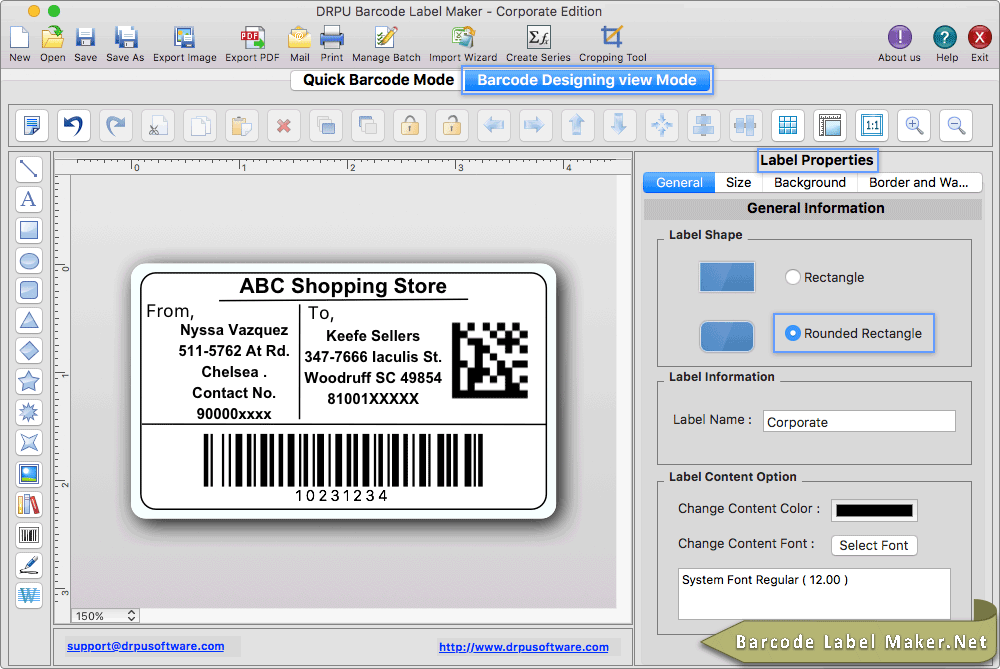Open the http://www.drpusoftware.com link
Screen dimensions: 1000x669
click(524, 647)
